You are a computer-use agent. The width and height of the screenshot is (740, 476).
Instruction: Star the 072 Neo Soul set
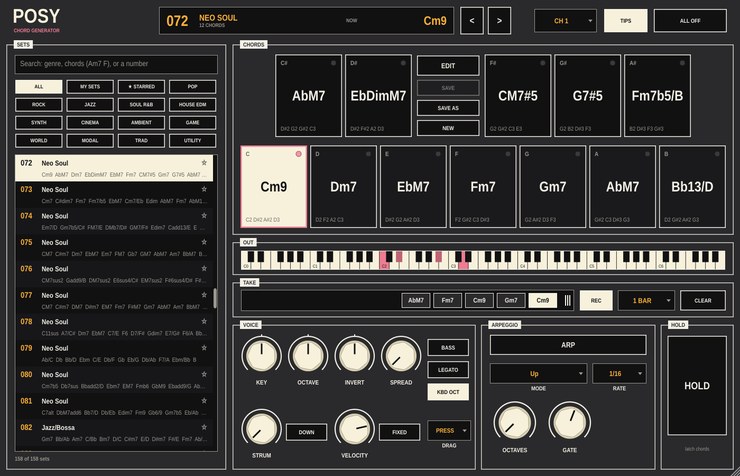[x=204, y=163]
